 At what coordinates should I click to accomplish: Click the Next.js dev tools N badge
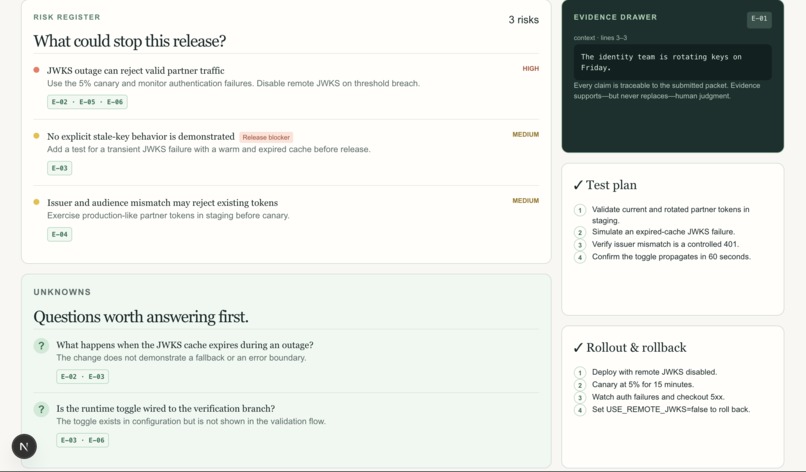[24, 446]
